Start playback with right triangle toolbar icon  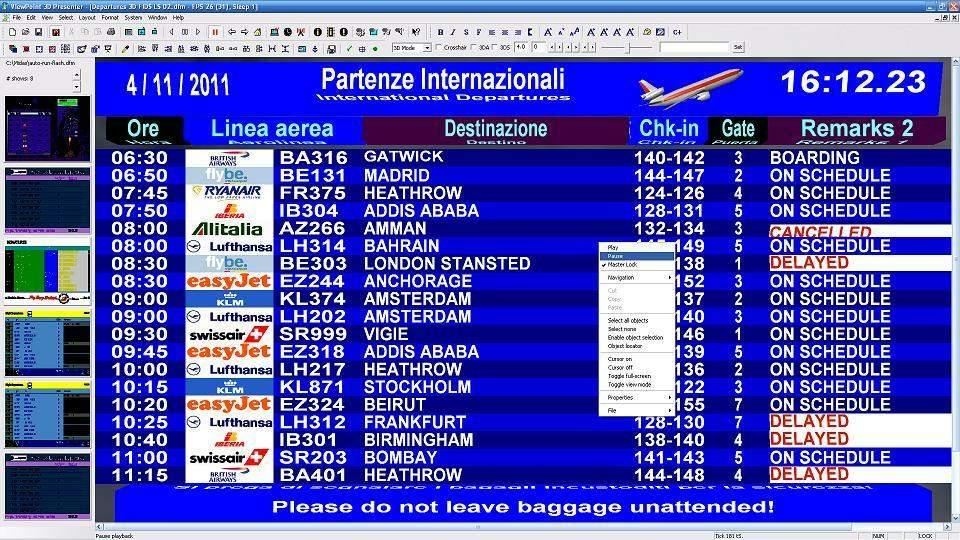(x=198, y=32)
